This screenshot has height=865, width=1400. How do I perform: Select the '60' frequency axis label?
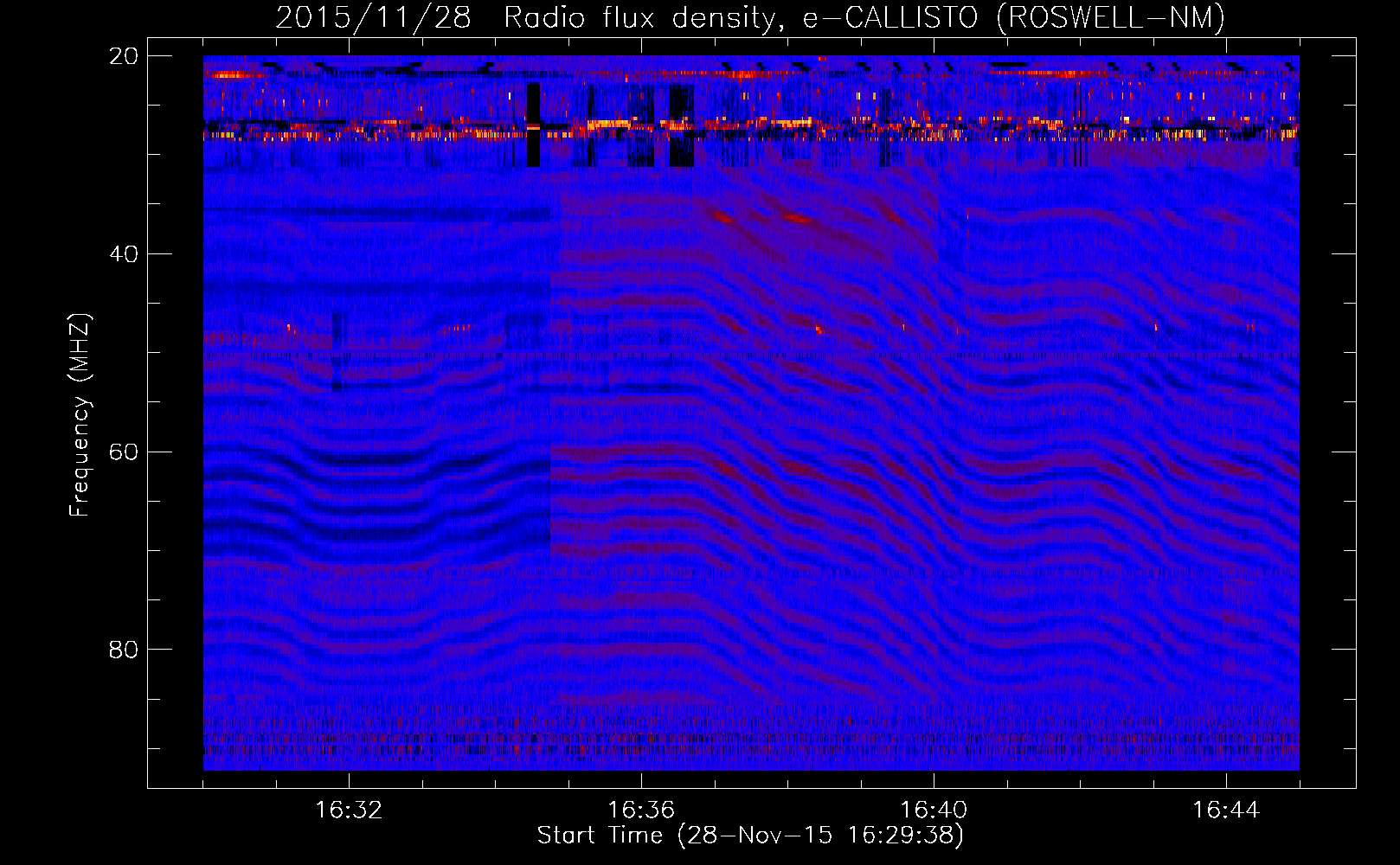click(124, 452)
